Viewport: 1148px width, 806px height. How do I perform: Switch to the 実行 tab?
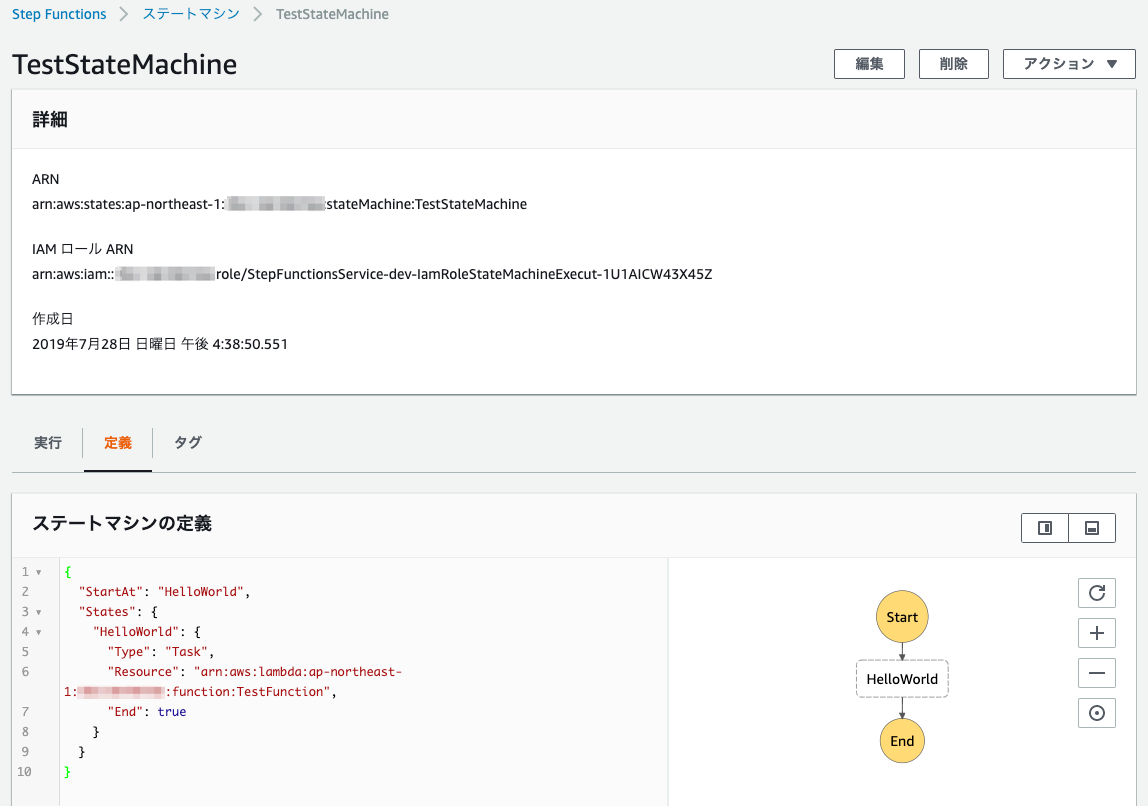point(48,442)
